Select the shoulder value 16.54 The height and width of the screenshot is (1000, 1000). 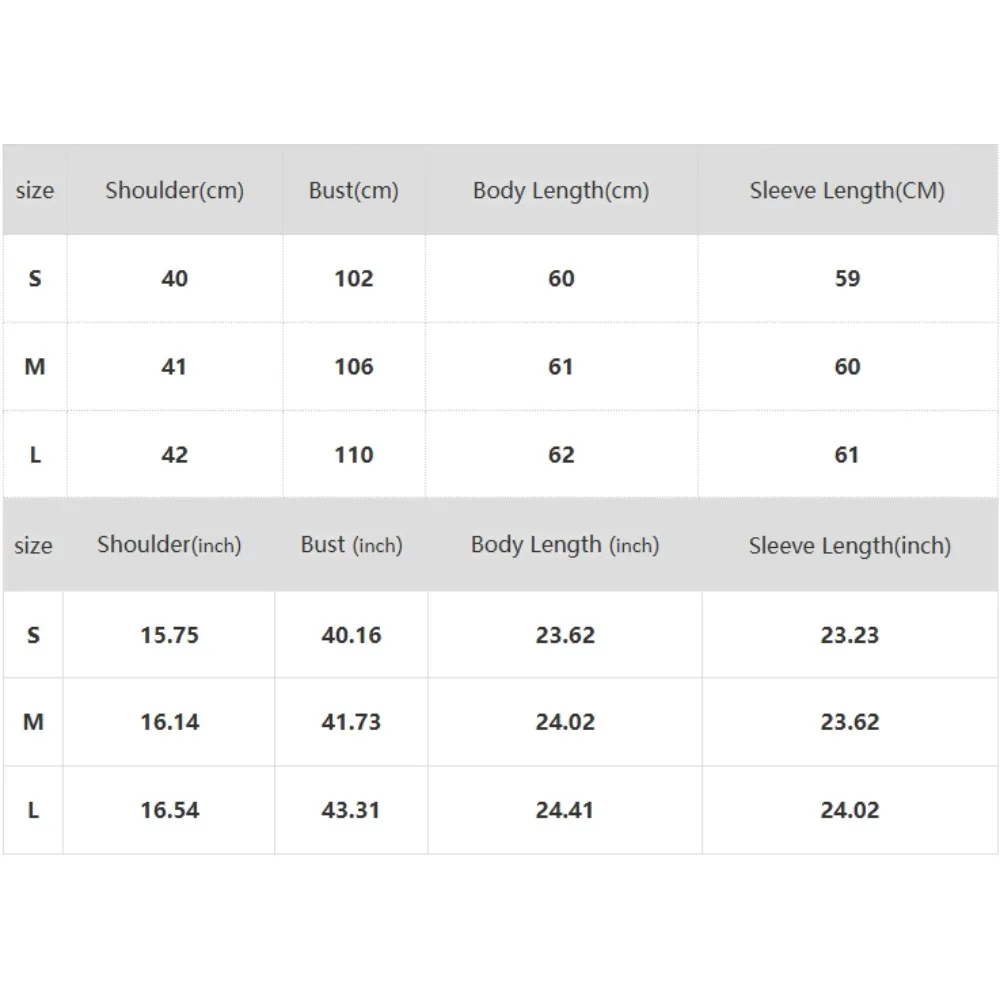click(169, 810)
